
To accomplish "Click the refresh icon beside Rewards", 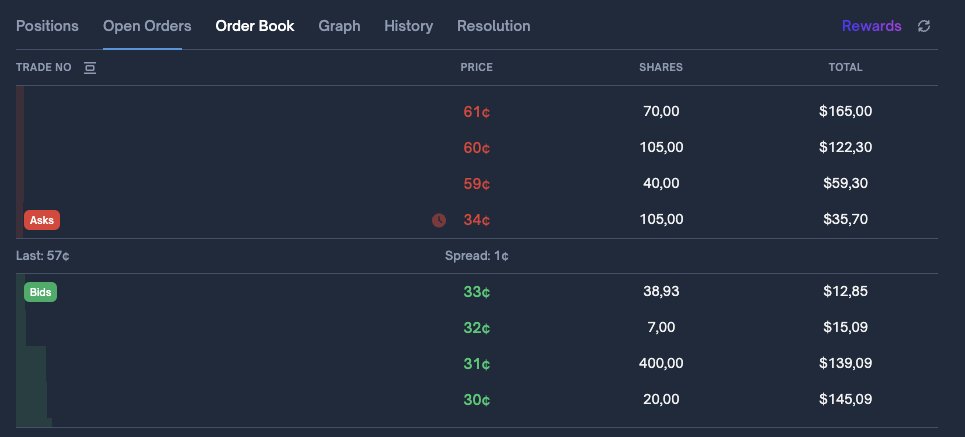I will tap(924, 26).
